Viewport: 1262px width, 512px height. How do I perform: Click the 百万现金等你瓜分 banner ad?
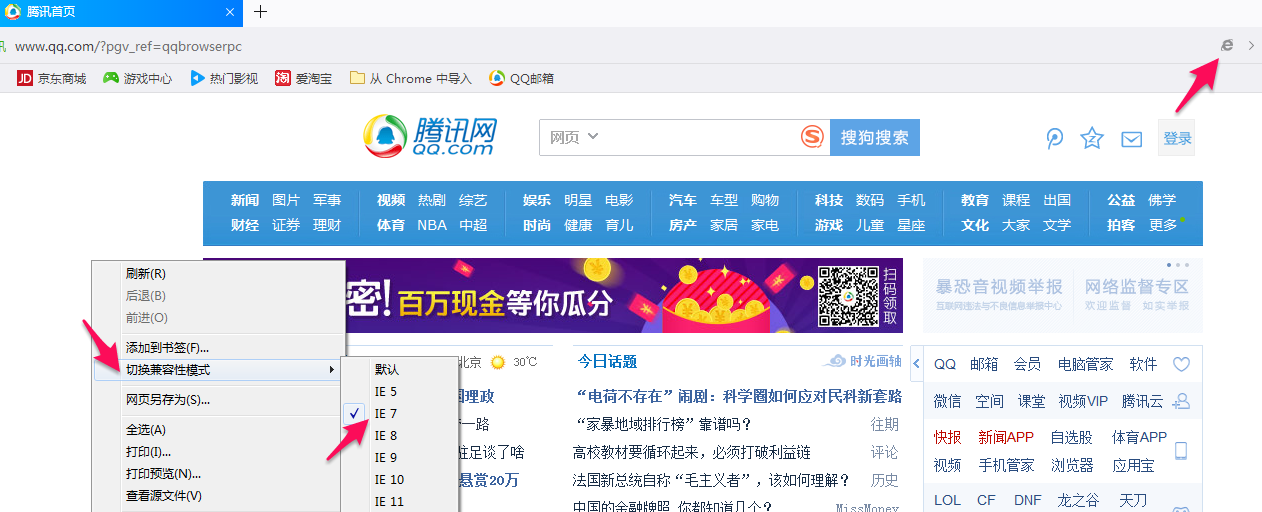(x=624, y=296)
